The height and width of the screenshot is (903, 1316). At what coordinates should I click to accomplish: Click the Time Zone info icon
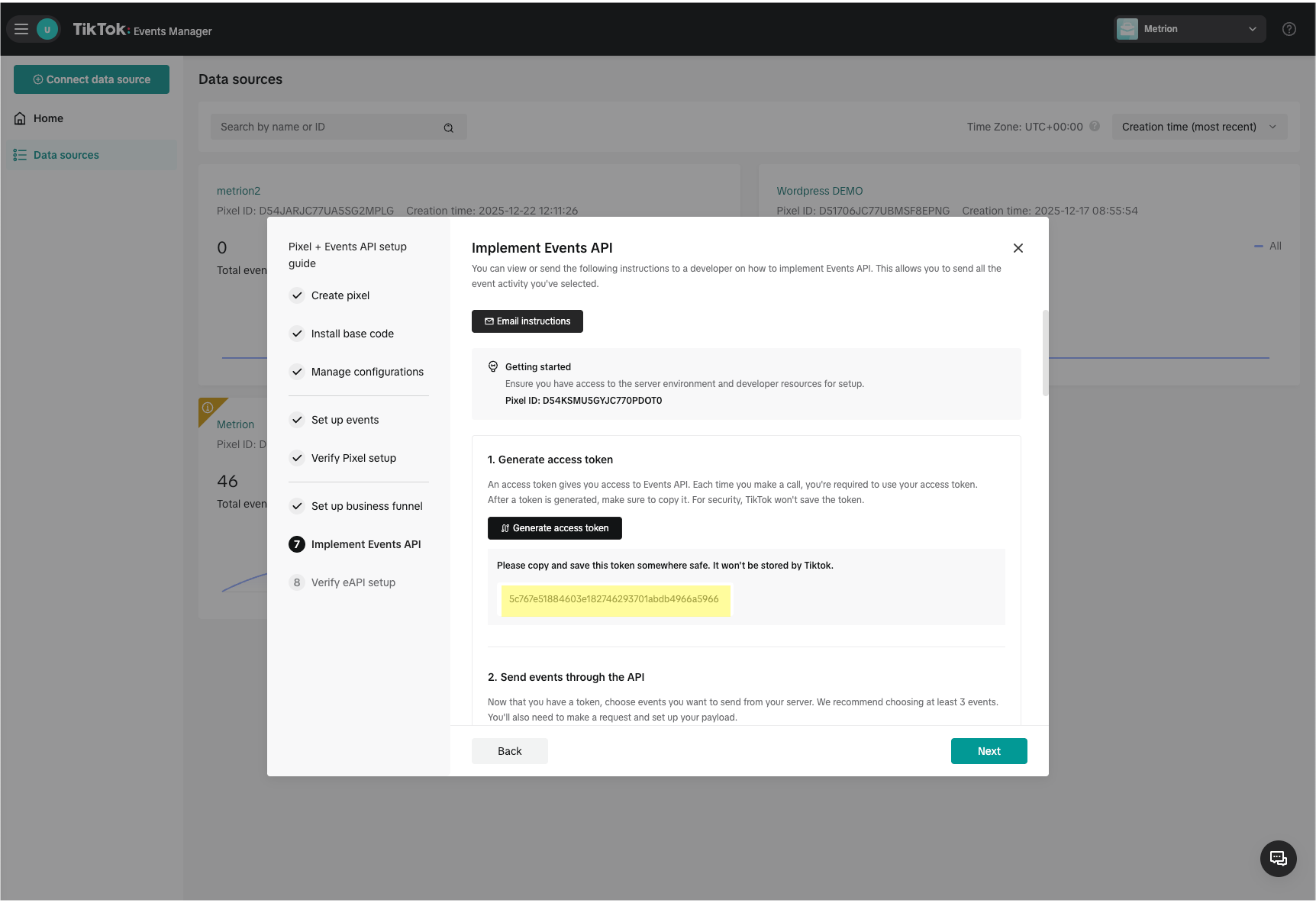[x=1095, y=126]
